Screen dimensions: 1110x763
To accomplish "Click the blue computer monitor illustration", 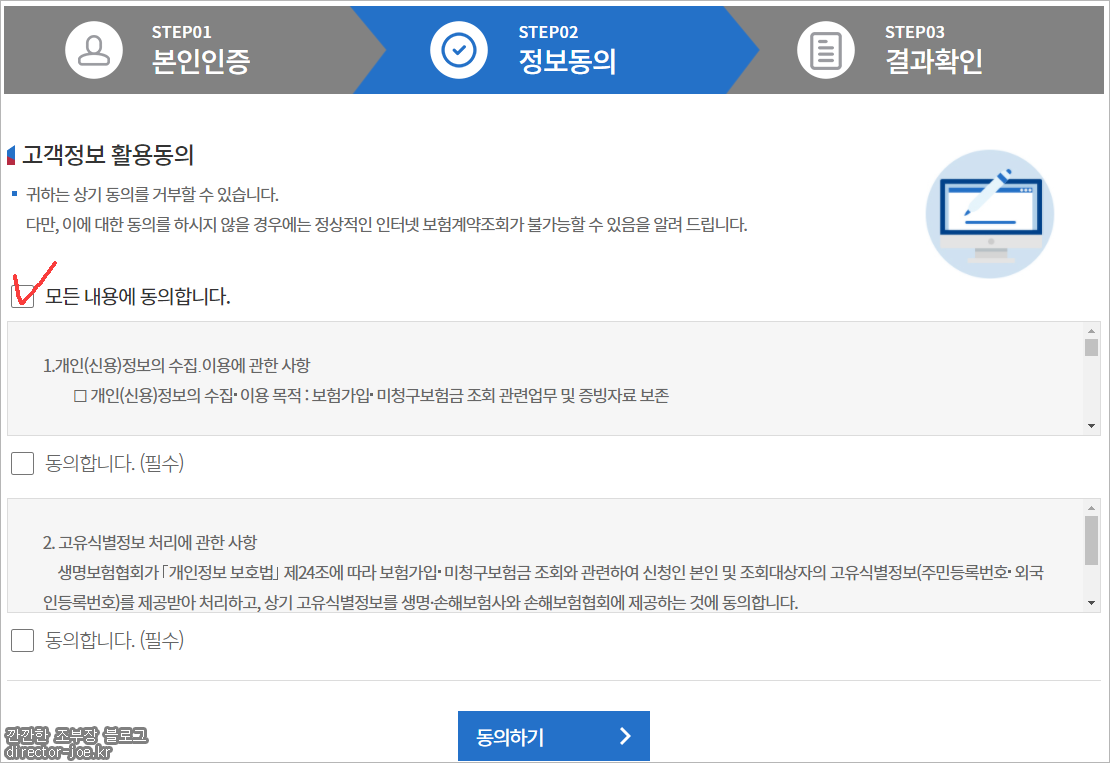I will point(989,213).
